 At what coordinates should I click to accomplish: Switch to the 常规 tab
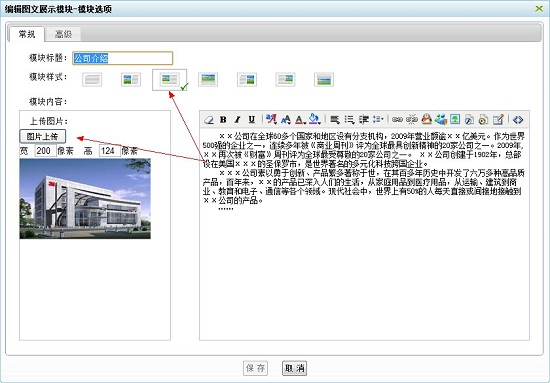(27, 34)
